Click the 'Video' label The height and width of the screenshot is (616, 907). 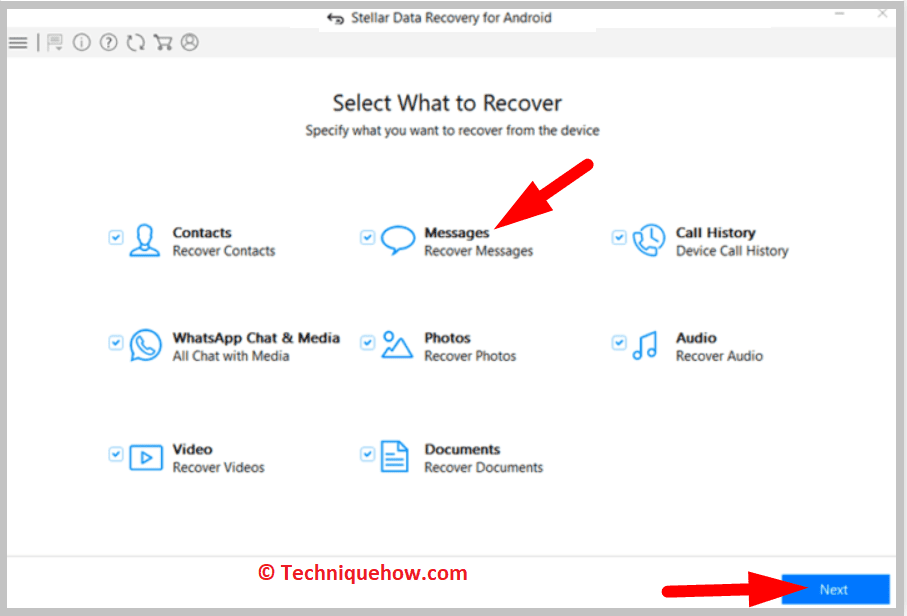[193, 449]
